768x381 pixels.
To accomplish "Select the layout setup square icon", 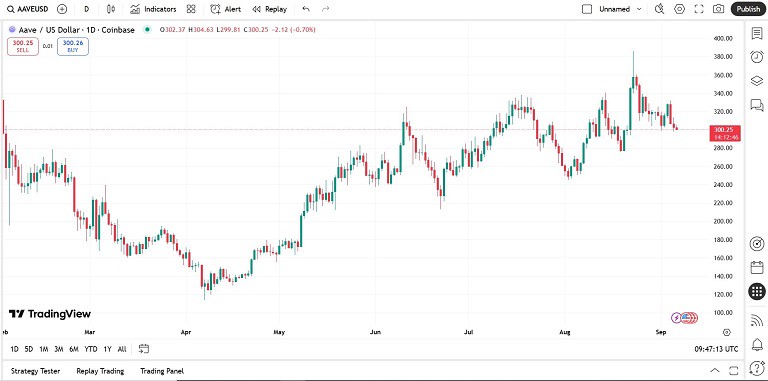I will point(587,9).
